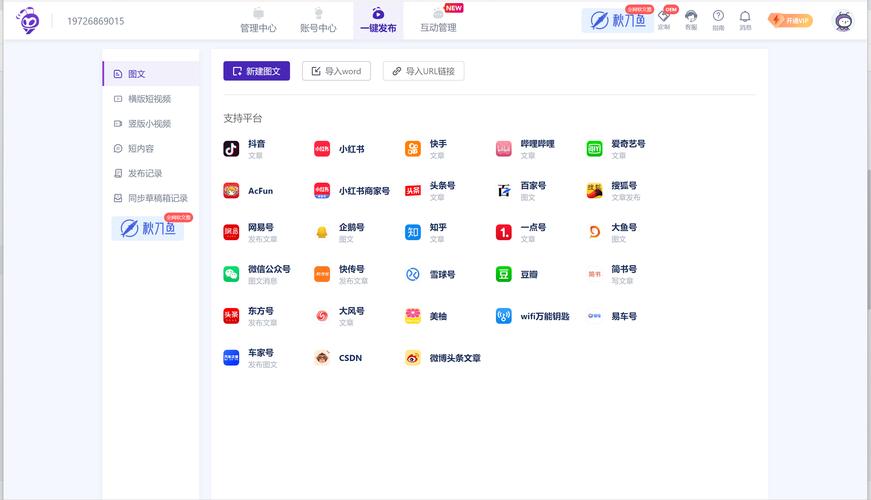The width and height of the screenshot is (871, 500).
Task: Open the 互动管理 tab
Action: tap(438, 21)
